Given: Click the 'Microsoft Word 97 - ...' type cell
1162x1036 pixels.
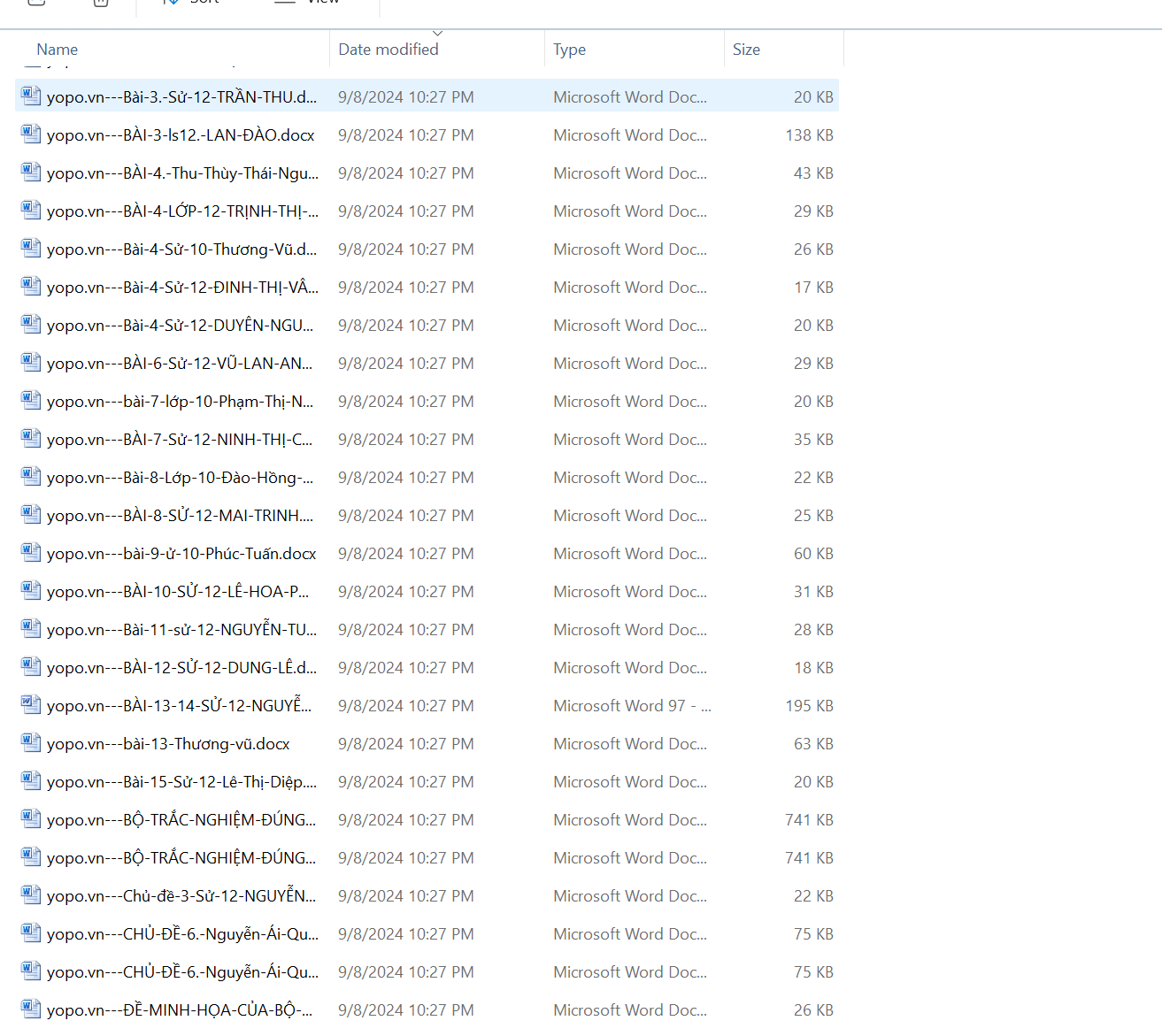Looking at the screenshot, I should point(632,706).
